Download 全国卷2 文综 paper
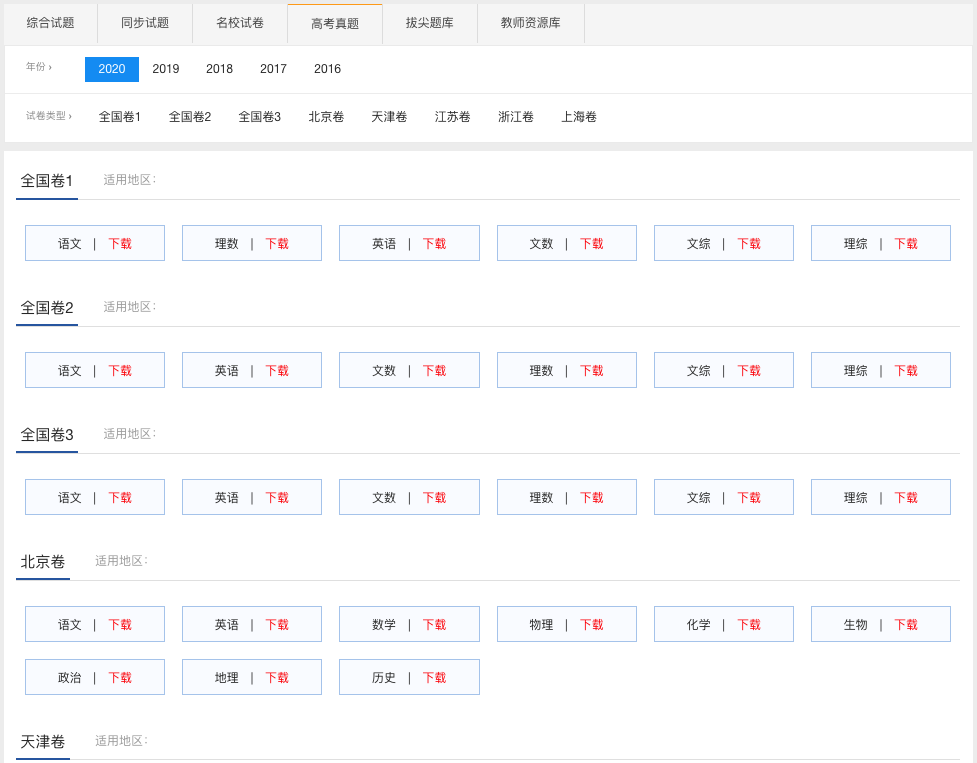This screenshot has width=977, height=763. [x=749, y=371]
